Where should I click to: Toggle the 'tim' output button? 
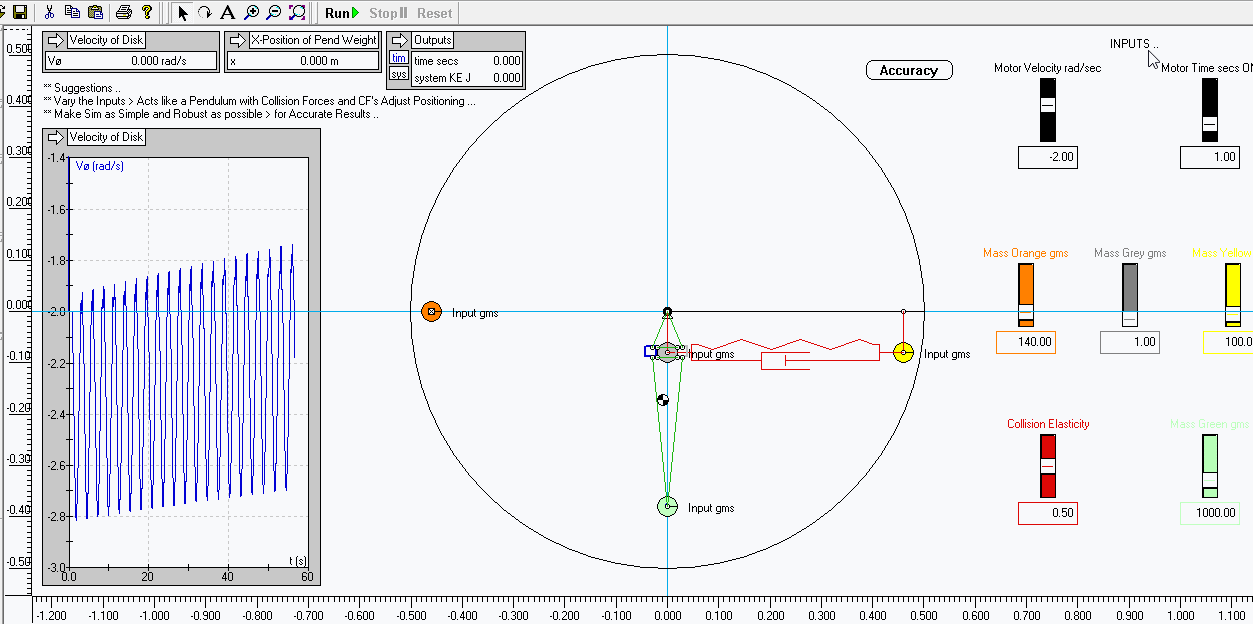tap(398, 59)
